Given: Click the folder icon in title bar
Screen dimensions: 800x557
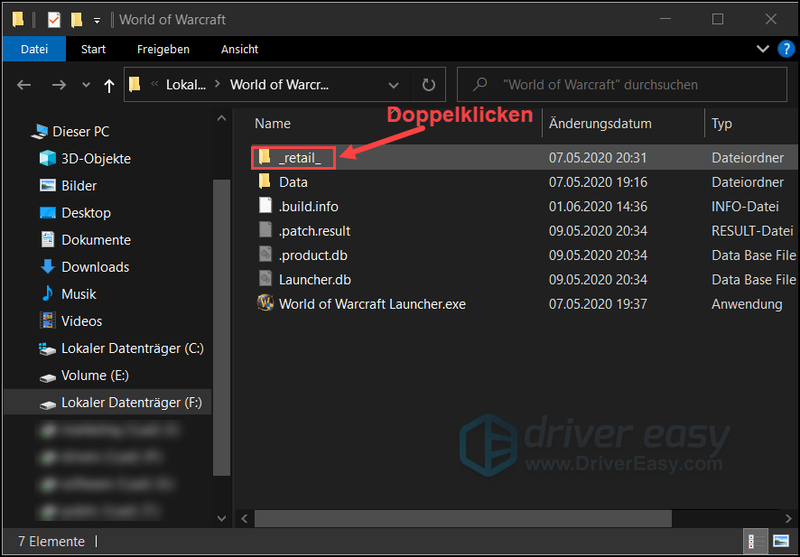Looking at the screenshot, I should [x=18, y=20].
